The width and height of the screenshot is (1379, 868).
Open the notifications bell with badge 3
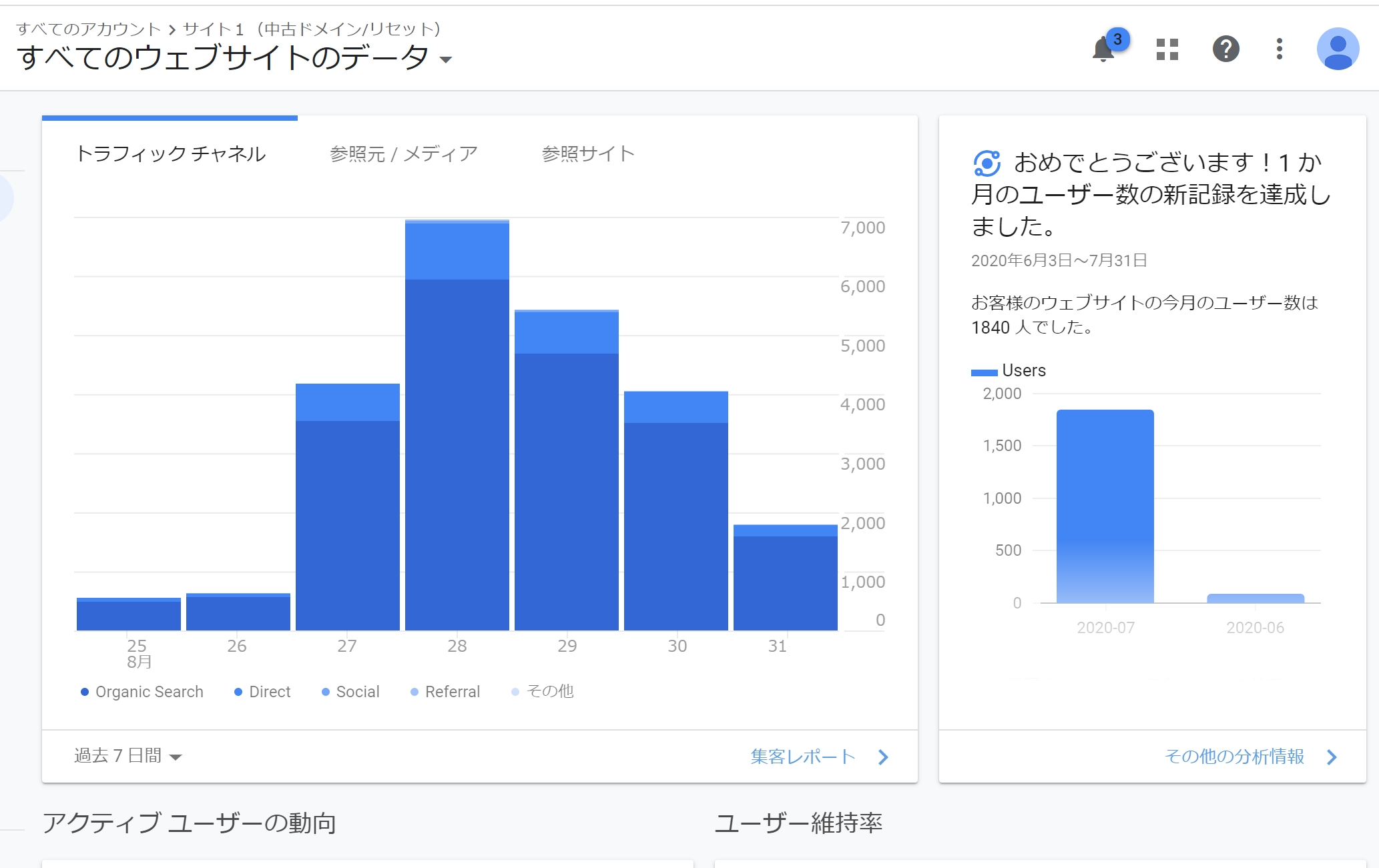coord(1104,49)
